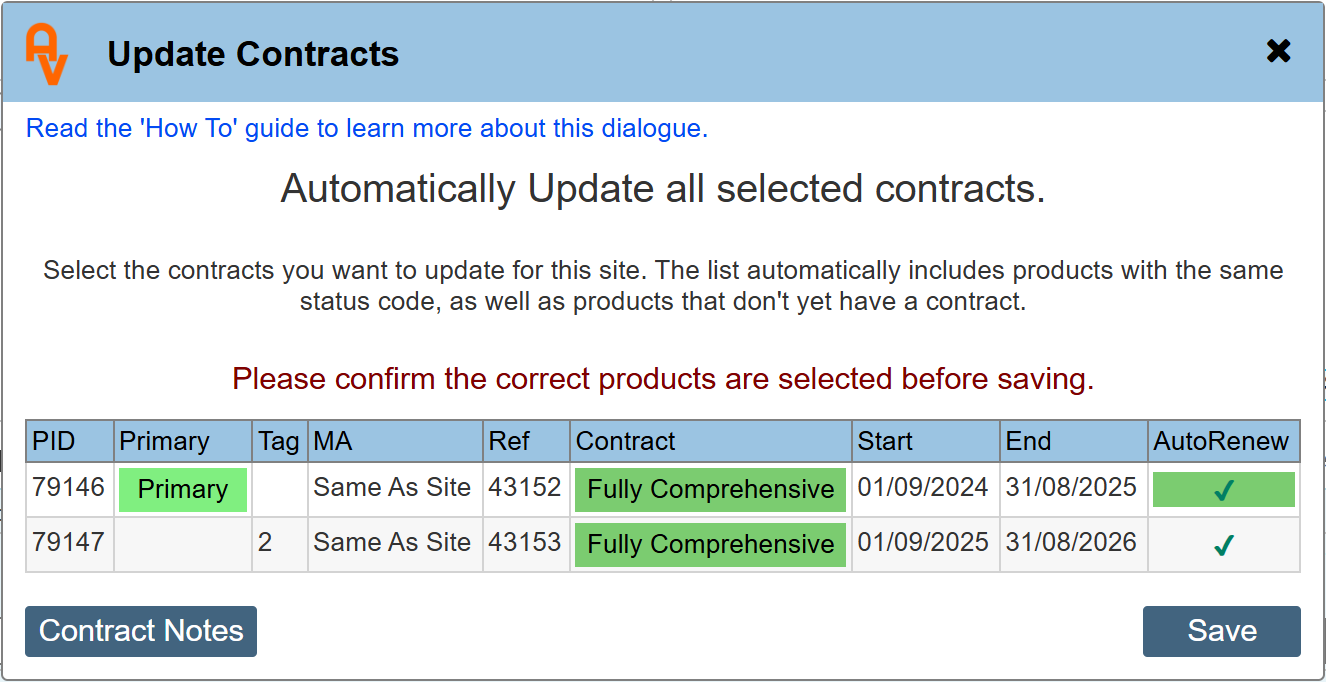Click the empty Primary cell for PID 79147
The height and width of the screenshot is (682, 1326).
click(x=182, y=545)
